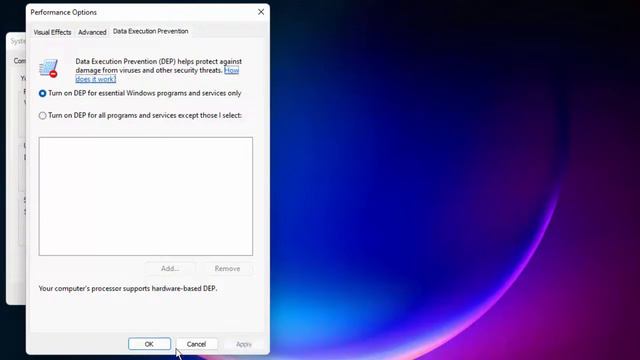This screenshot has height=360, width=640.
Task: Click inside the DEP exceptions list box
Action: point(146,196)
